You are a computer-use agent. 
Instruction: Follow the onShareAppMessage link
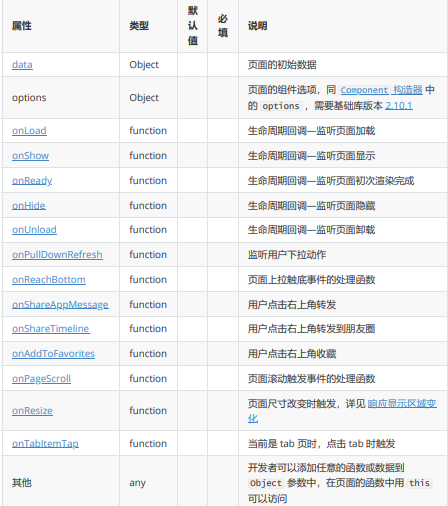pos(60,304)
